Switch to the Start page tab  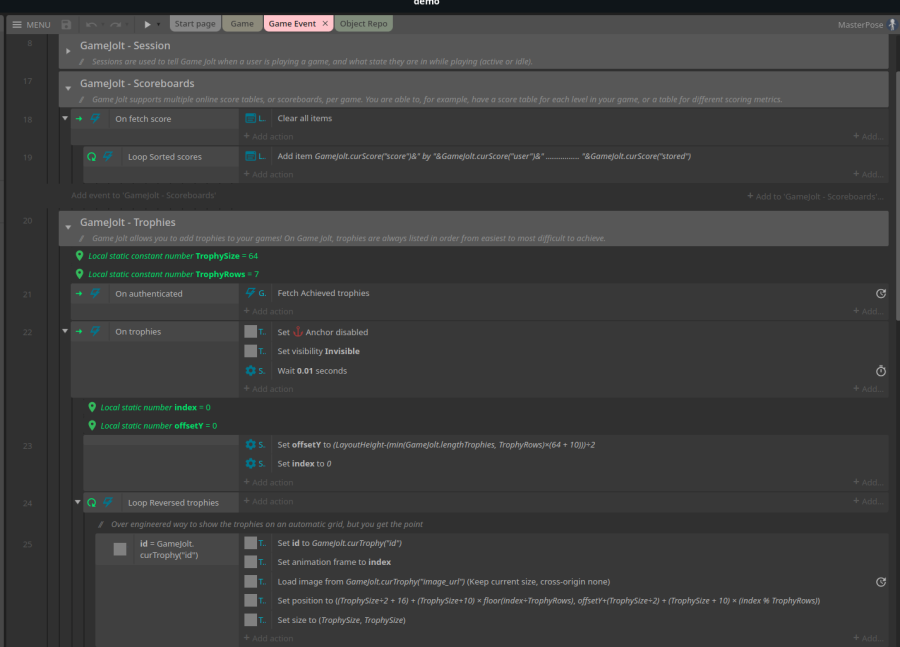pos(193,22)
